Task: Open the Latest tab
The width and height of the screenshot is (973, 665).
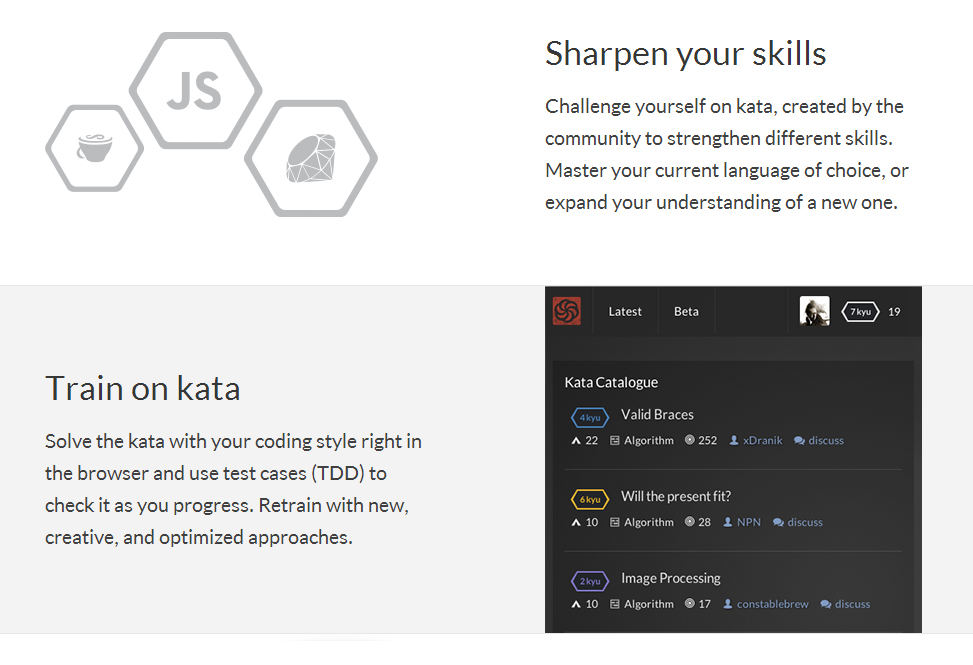Action: tap(625, 311)
